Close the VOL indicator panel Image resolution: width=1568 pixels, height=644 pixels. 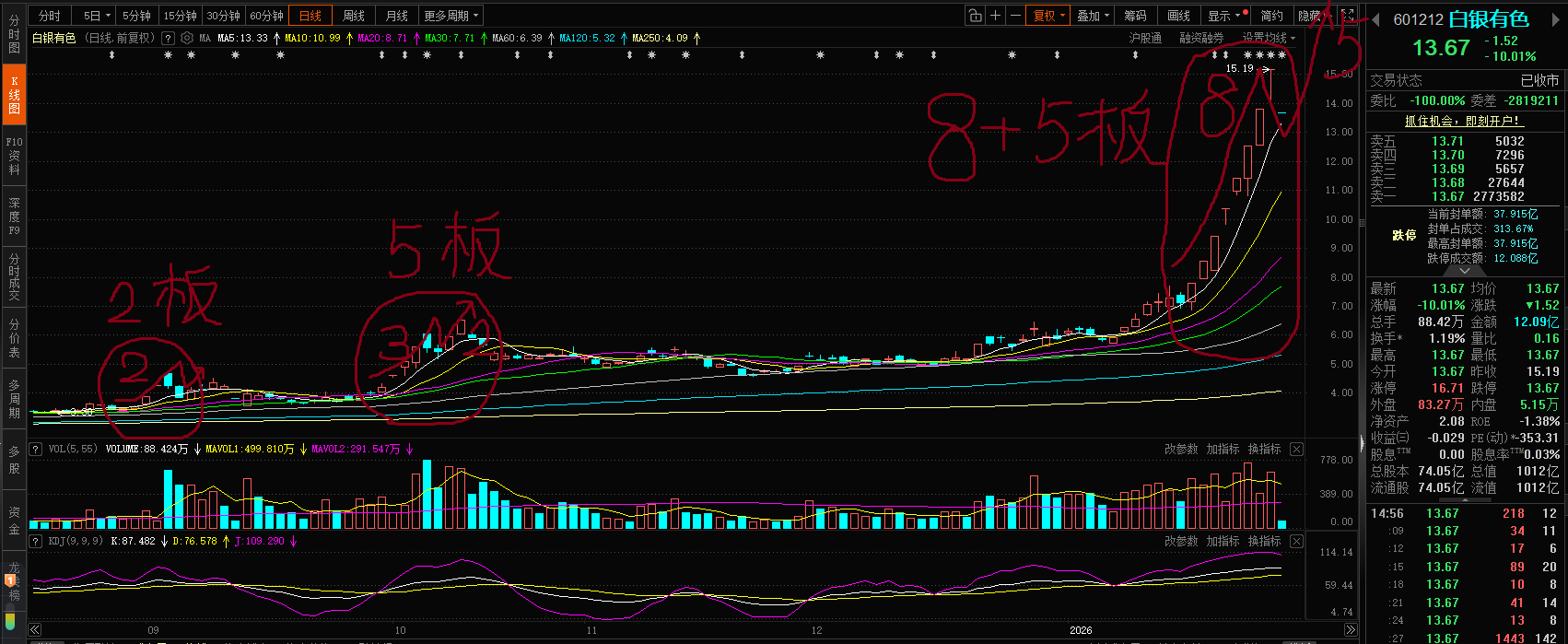(1296, 450)
